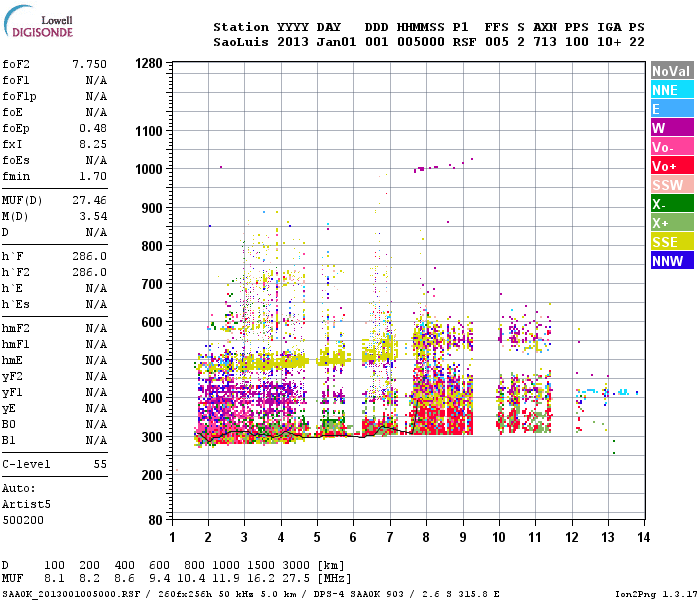Image resolution: width=700 pixels, height=600 pixels.
Task: Click the 1280 km height axis label
Action: pos(149,63)
